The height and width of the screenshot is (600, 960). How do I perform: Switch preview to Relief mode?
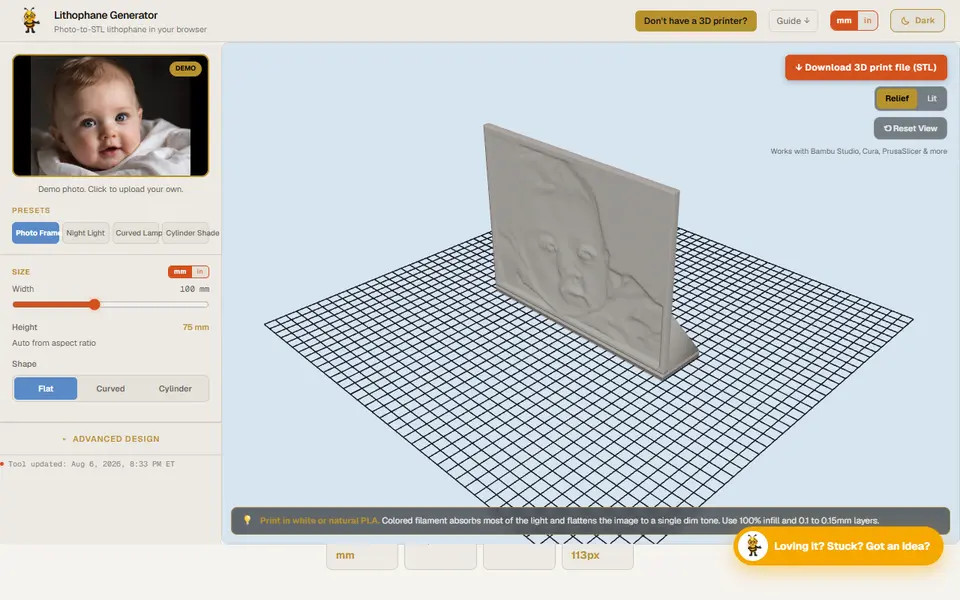tap(896, 99)
